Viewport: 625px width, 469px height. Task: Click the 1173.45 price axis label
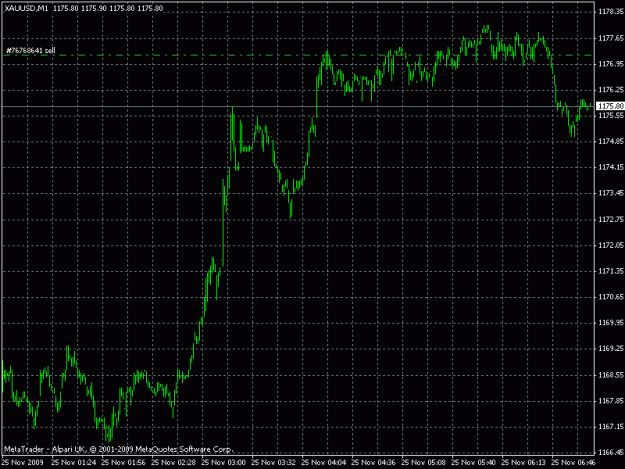611,193
